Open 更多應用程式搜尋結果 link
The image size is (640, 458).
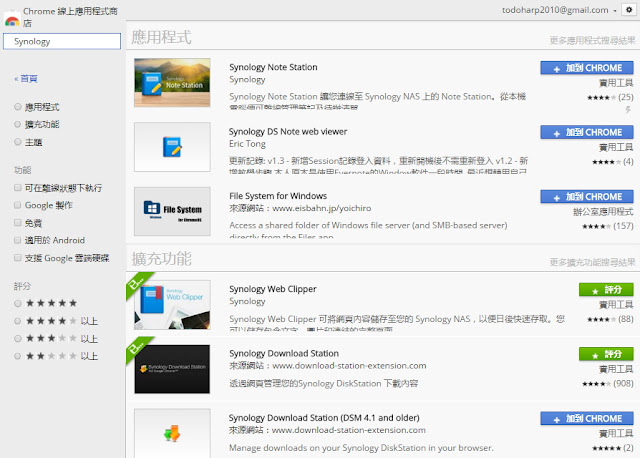click(592, 40)
